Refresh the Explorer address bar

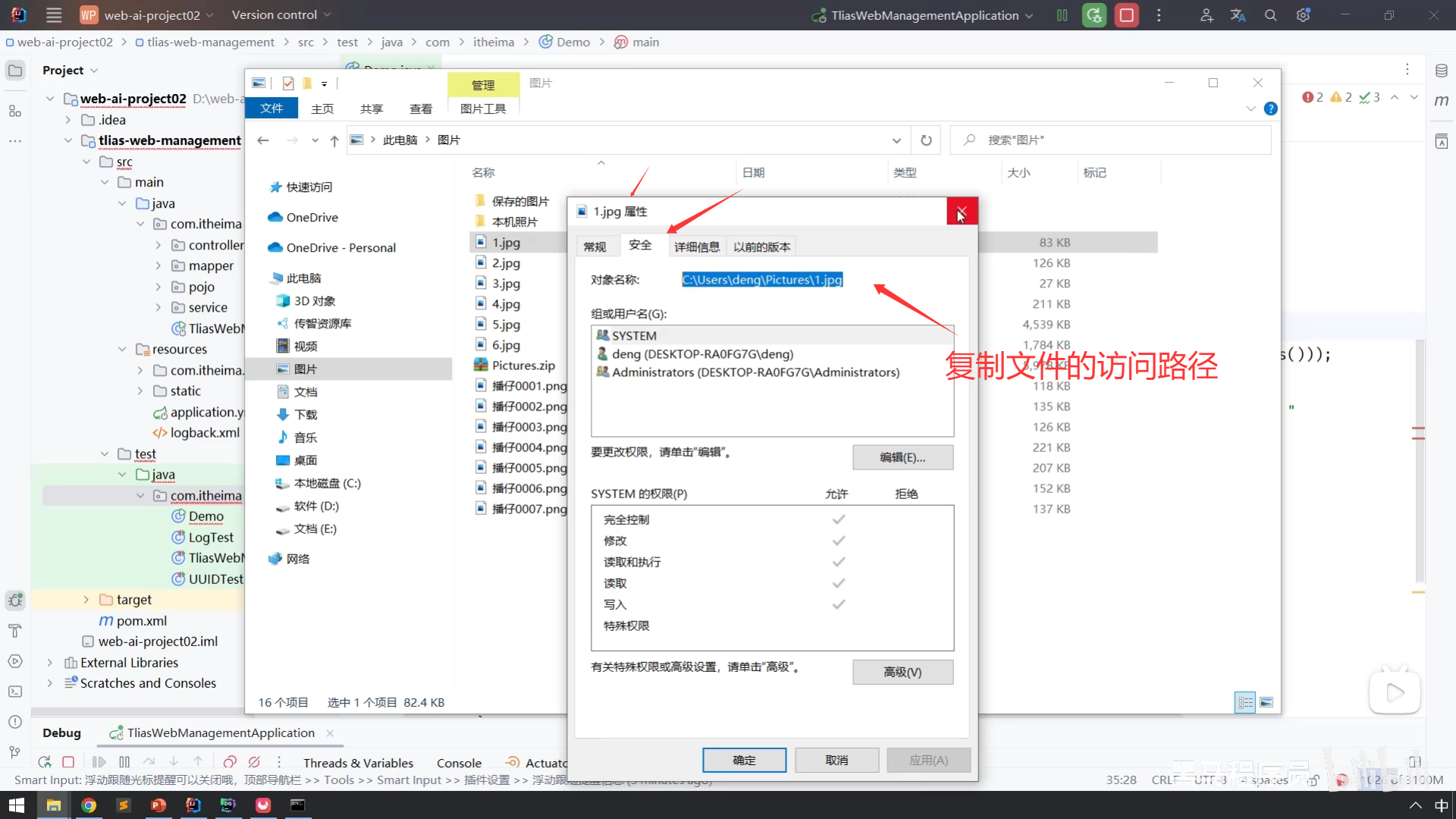(926, 140)
